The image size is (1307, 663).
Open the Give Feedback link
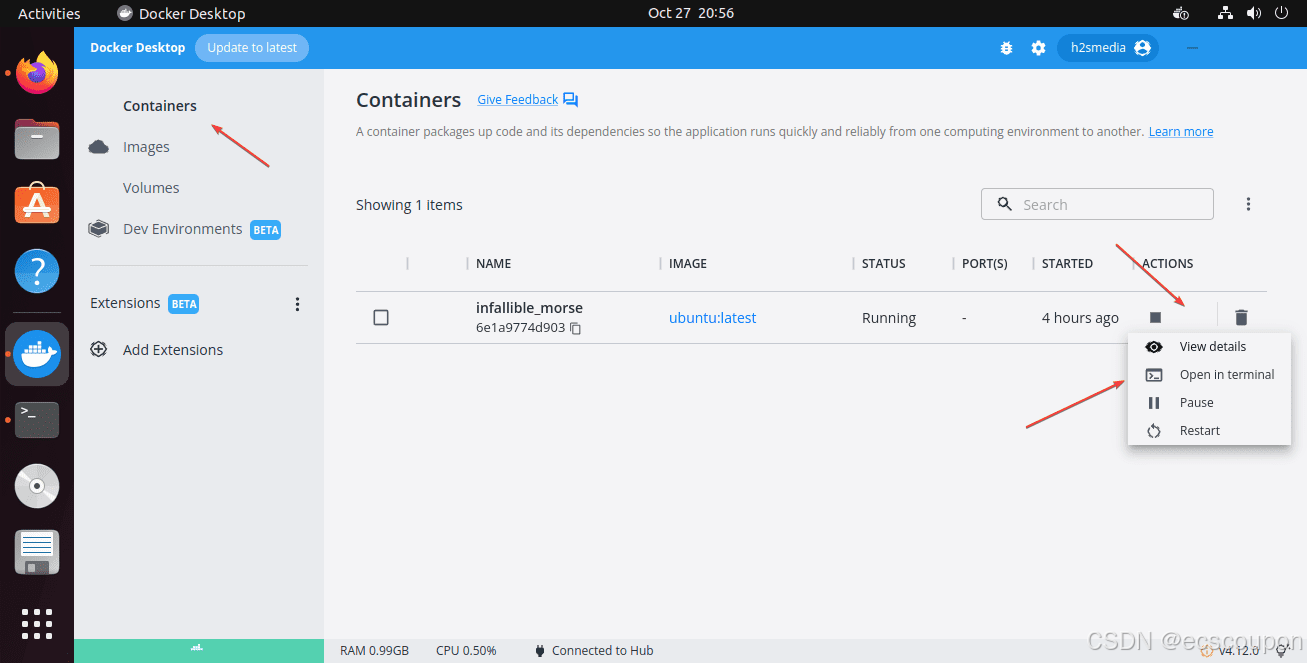pyautogui.click(x=517, y=100)
